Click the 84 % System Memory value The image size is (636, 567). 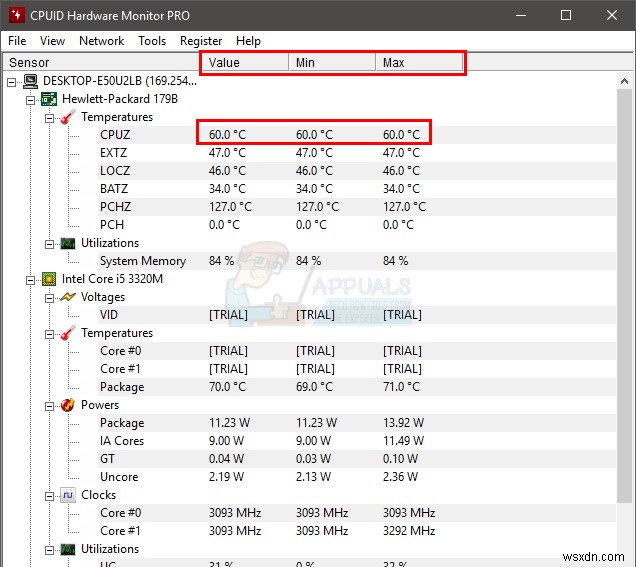(x=221, y=261)
